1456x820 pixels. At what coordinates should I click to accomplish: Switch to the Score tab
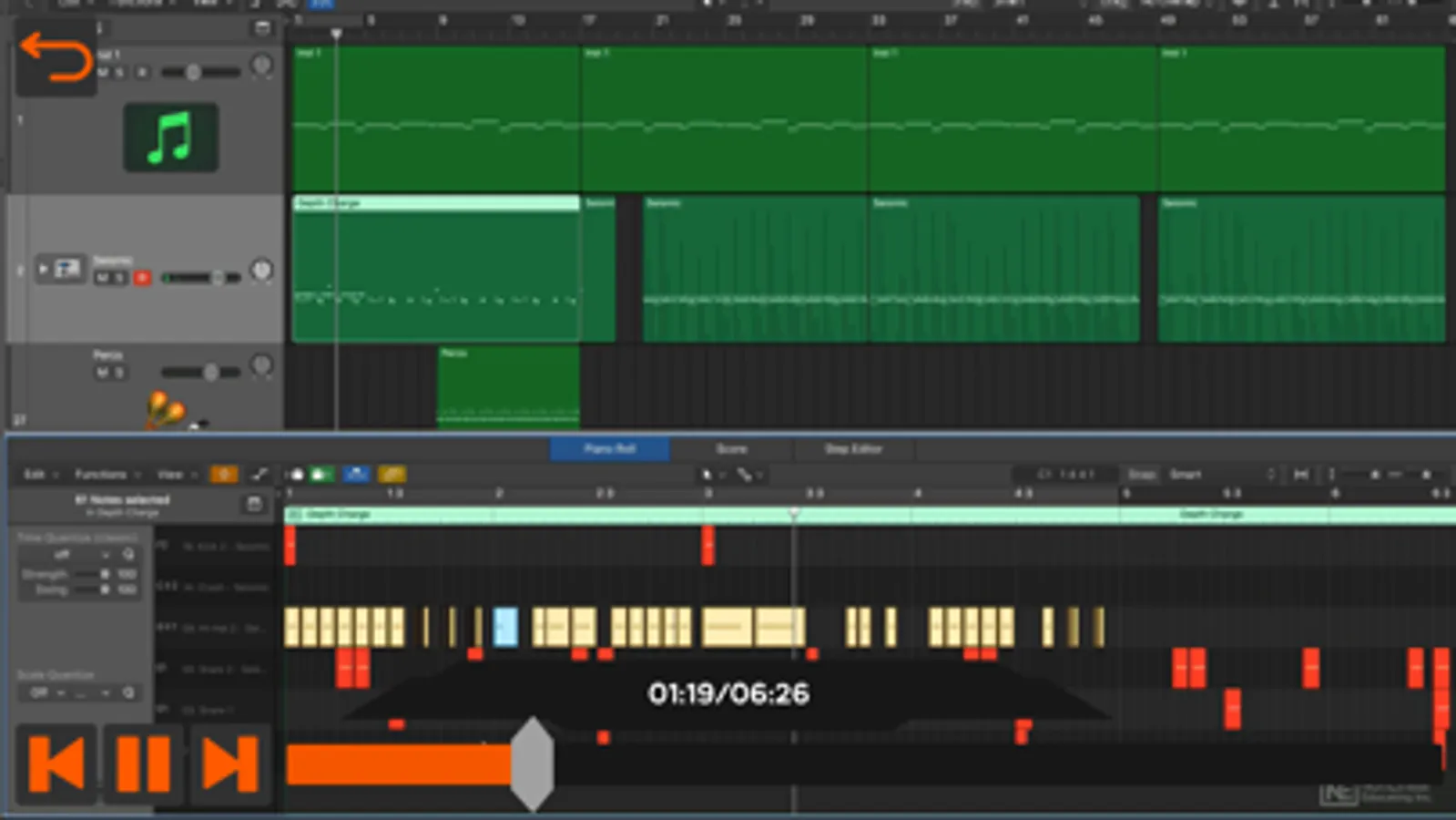click(x=731, y=448)
